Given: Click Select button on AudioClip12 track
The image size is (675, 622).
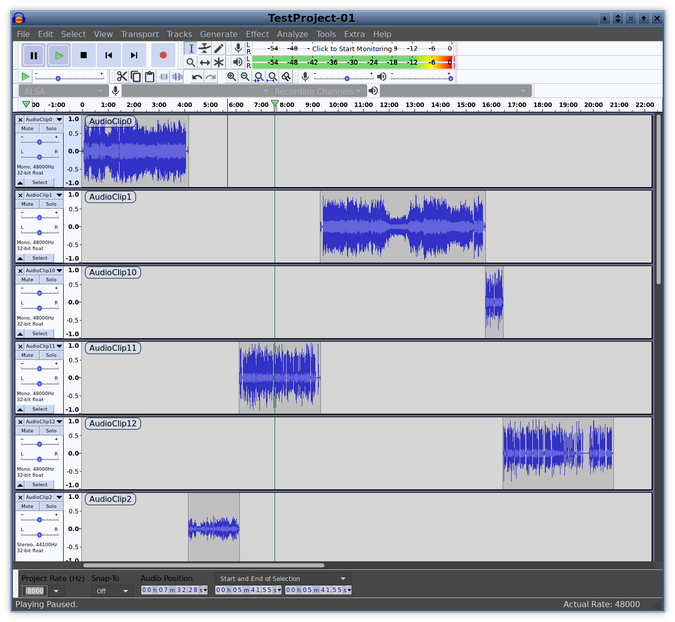Looking at the screenshot, I should pos(39,484).
